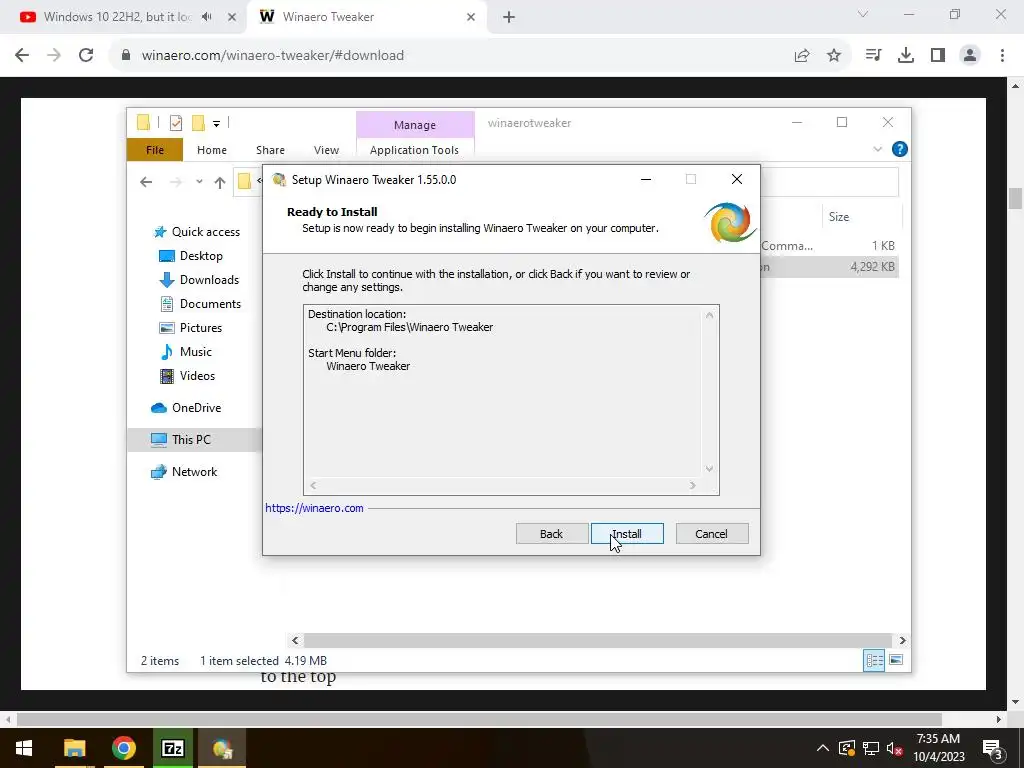The width and height of the screenshot is (1024, 768).
Task: Open Music folder in navigation pane
Action: coord(186,351)
